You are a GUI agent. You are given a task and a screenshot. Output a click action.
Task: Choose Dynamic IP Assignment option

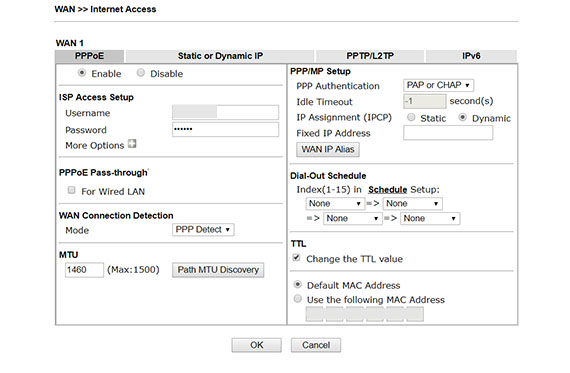tap(462, 117)
